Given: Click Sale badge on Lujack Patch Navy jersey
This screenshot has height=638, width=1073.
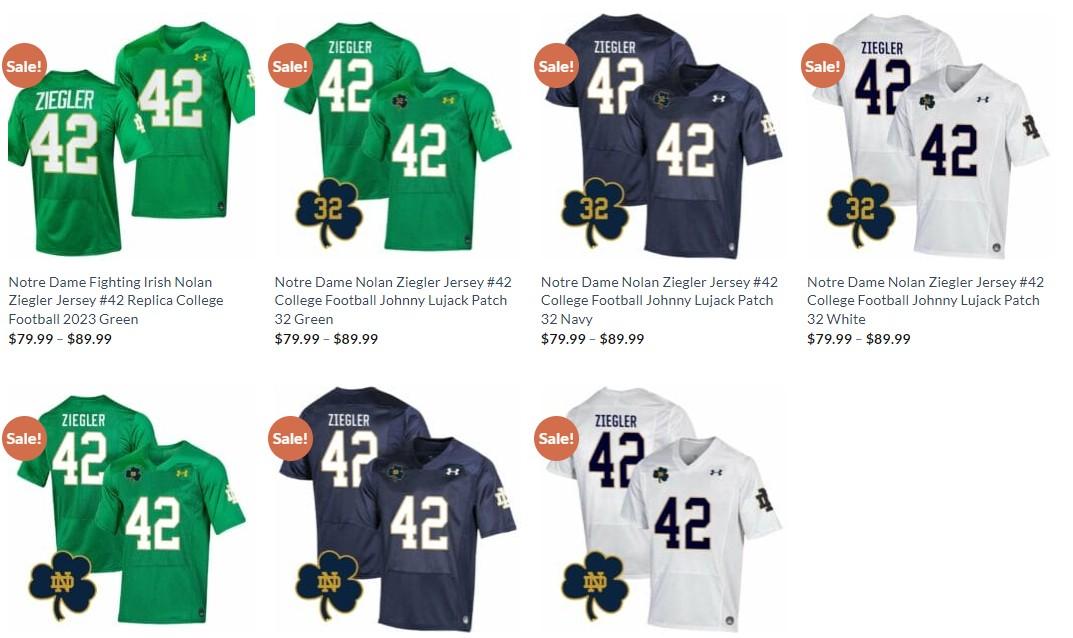Looking at the screenshot, I should click(x=556, y=66).
